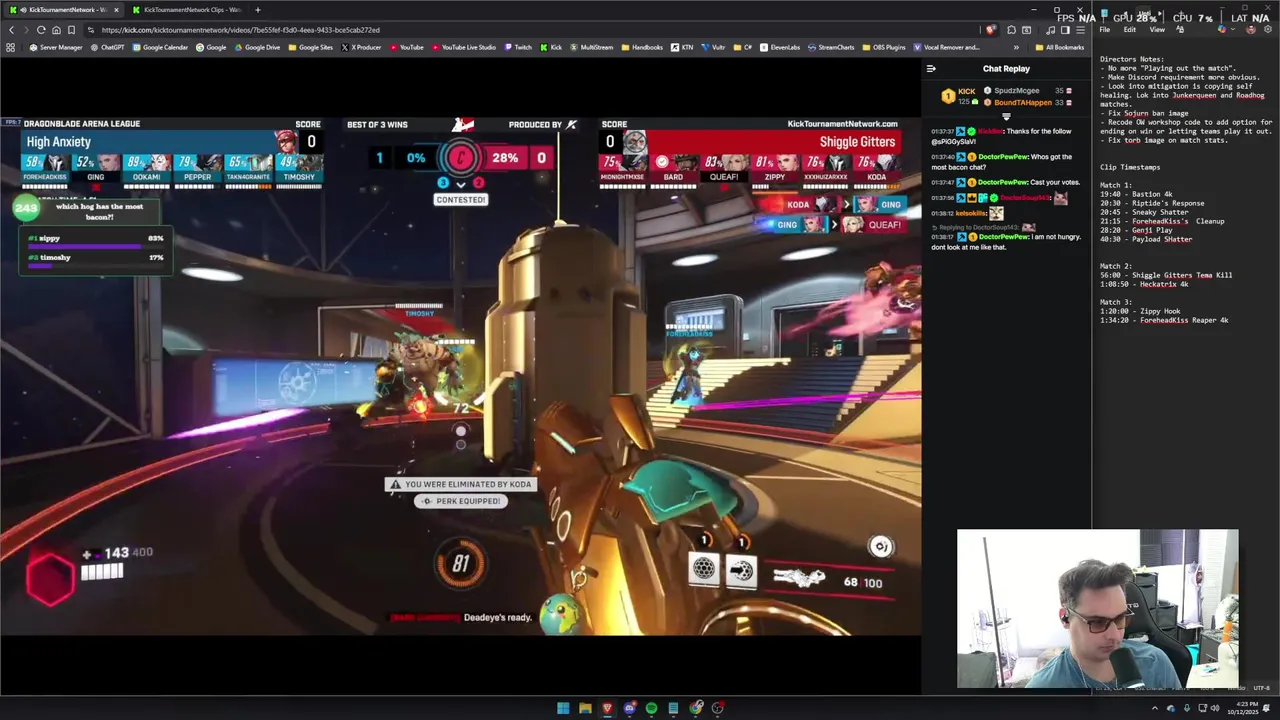Open the Windows Start menu
The image size is (1280, 720).
563,708
